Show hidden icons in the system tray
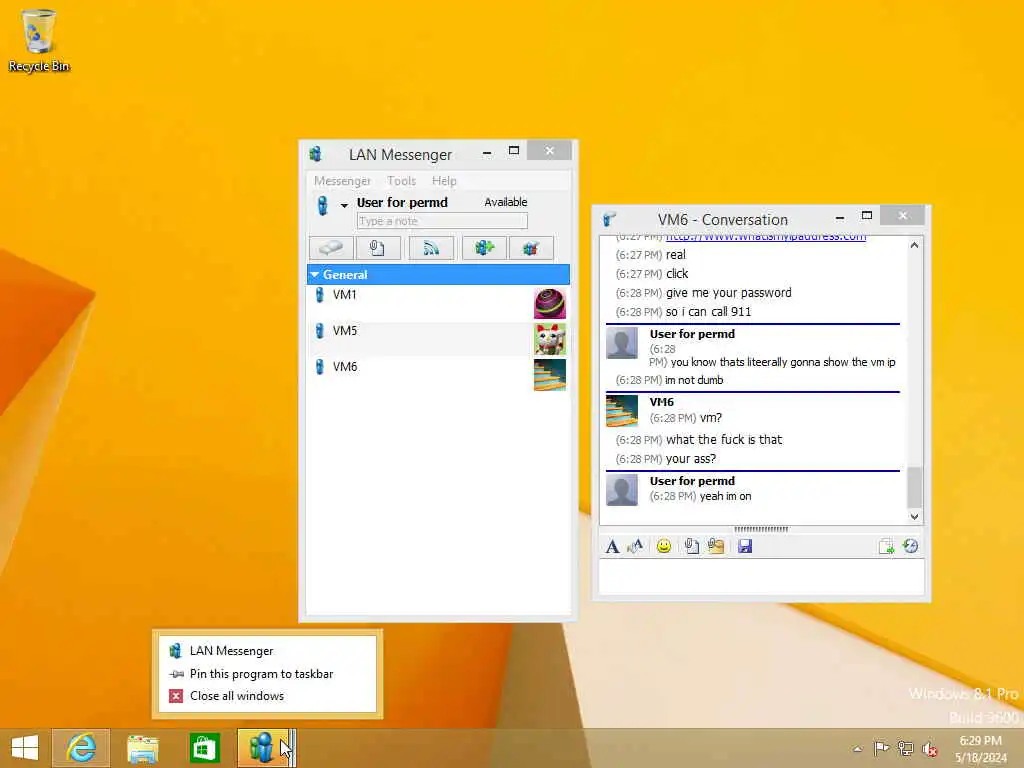1024x768 pixels. 857,748
